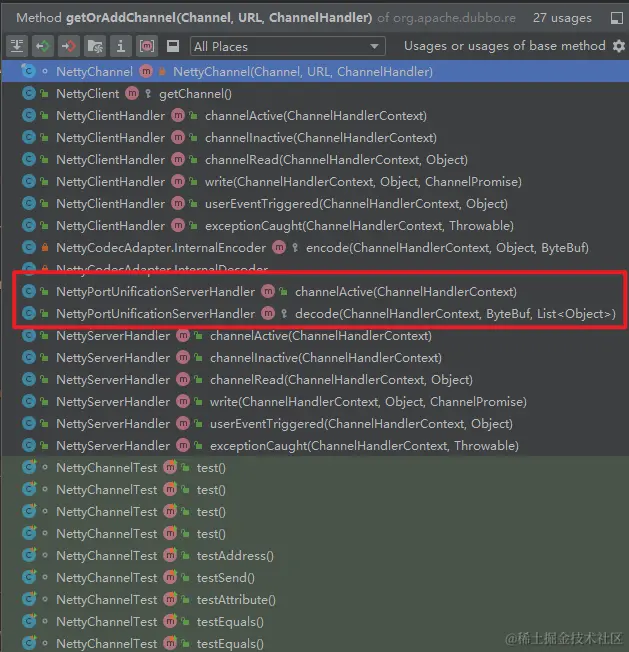Viewport: 629px width, 652px height.
Task: Click test class icon on testAddress row
Action: click(29, 555)
